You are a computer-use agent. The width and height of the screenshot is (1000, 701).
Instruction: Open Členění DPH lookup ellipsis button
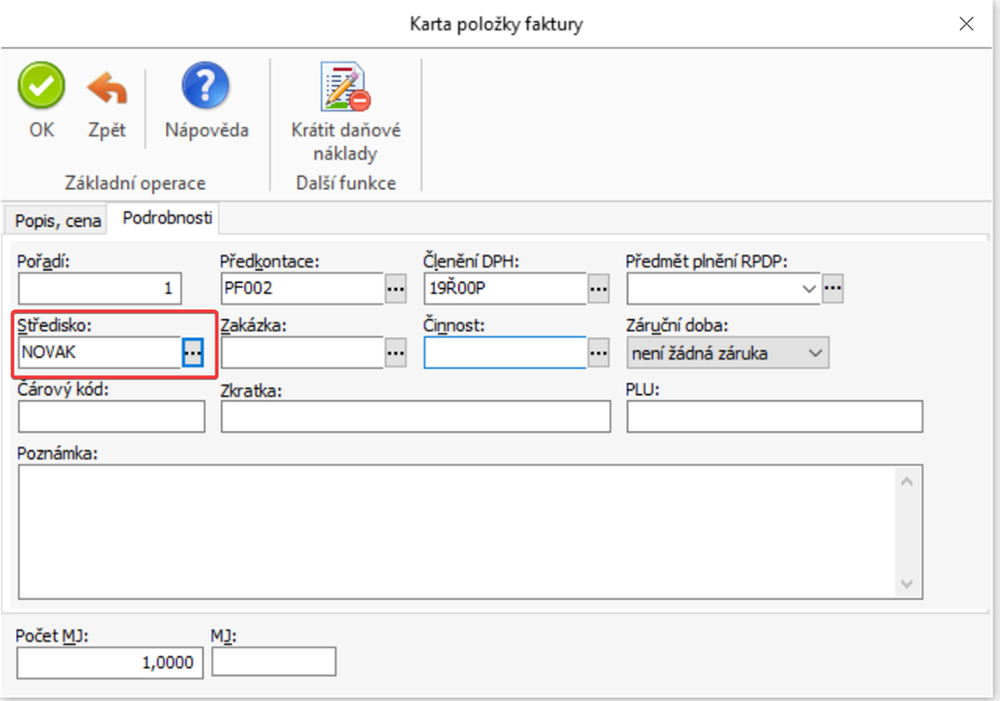point(598,289)
